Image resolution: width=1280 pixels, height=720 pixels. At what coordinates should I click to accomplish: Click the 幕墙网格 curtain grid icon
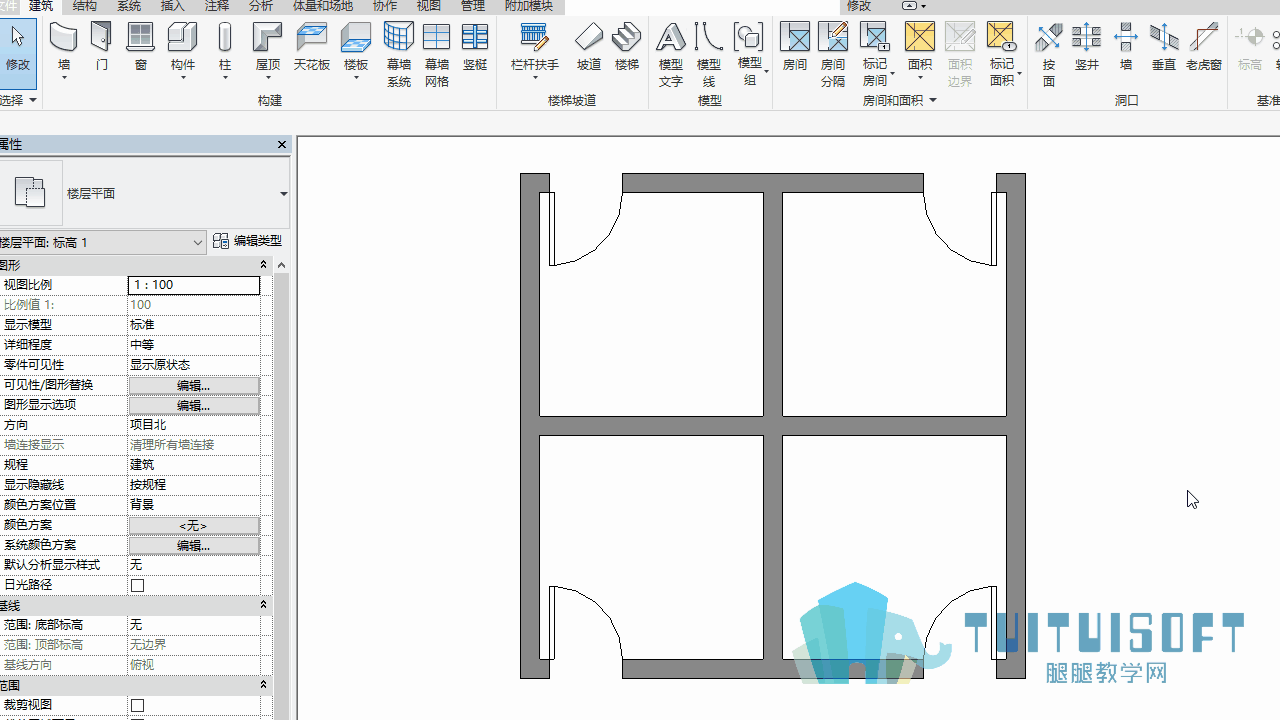[437, 38]
